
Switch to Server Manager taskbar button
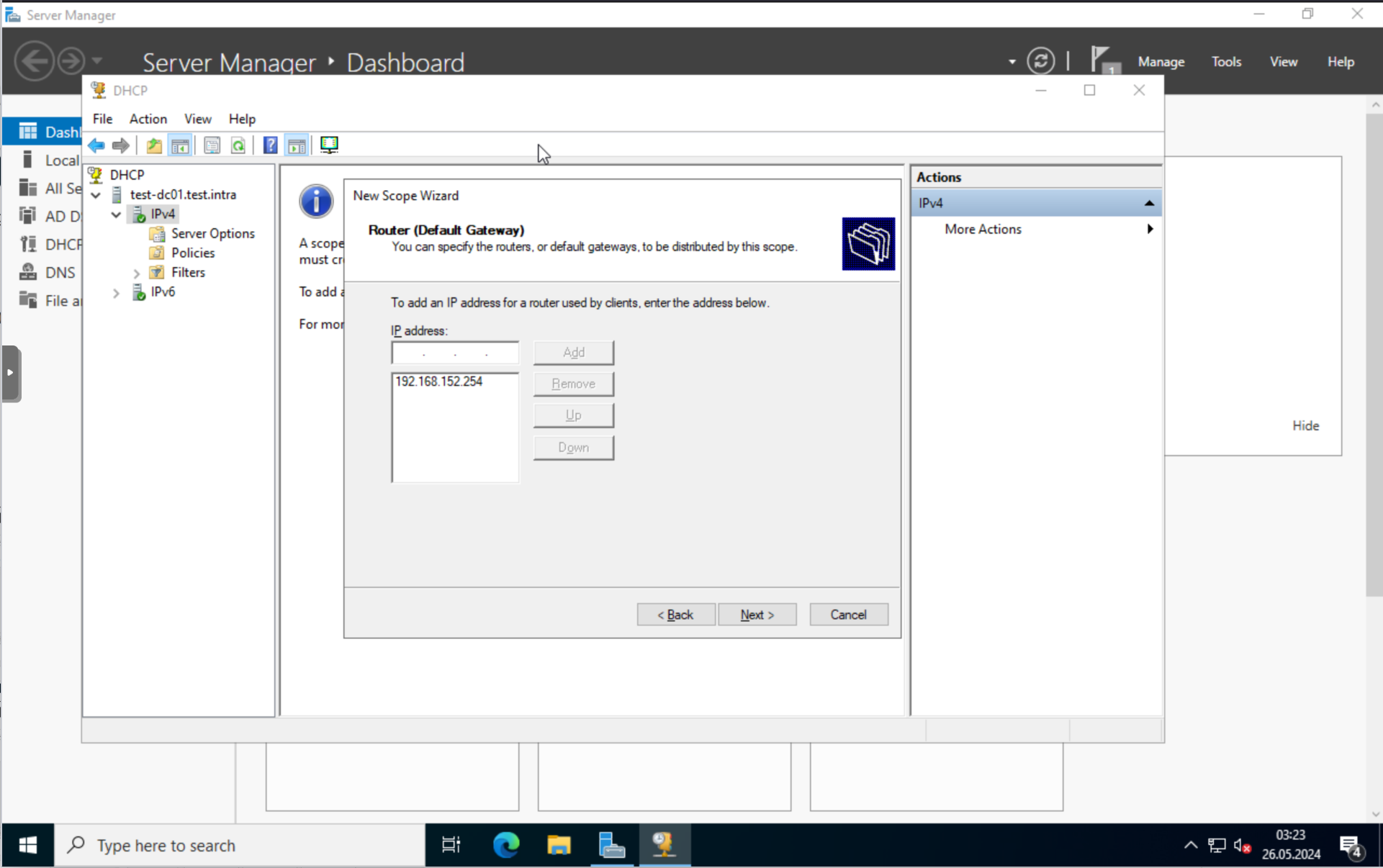click(611, 845)
